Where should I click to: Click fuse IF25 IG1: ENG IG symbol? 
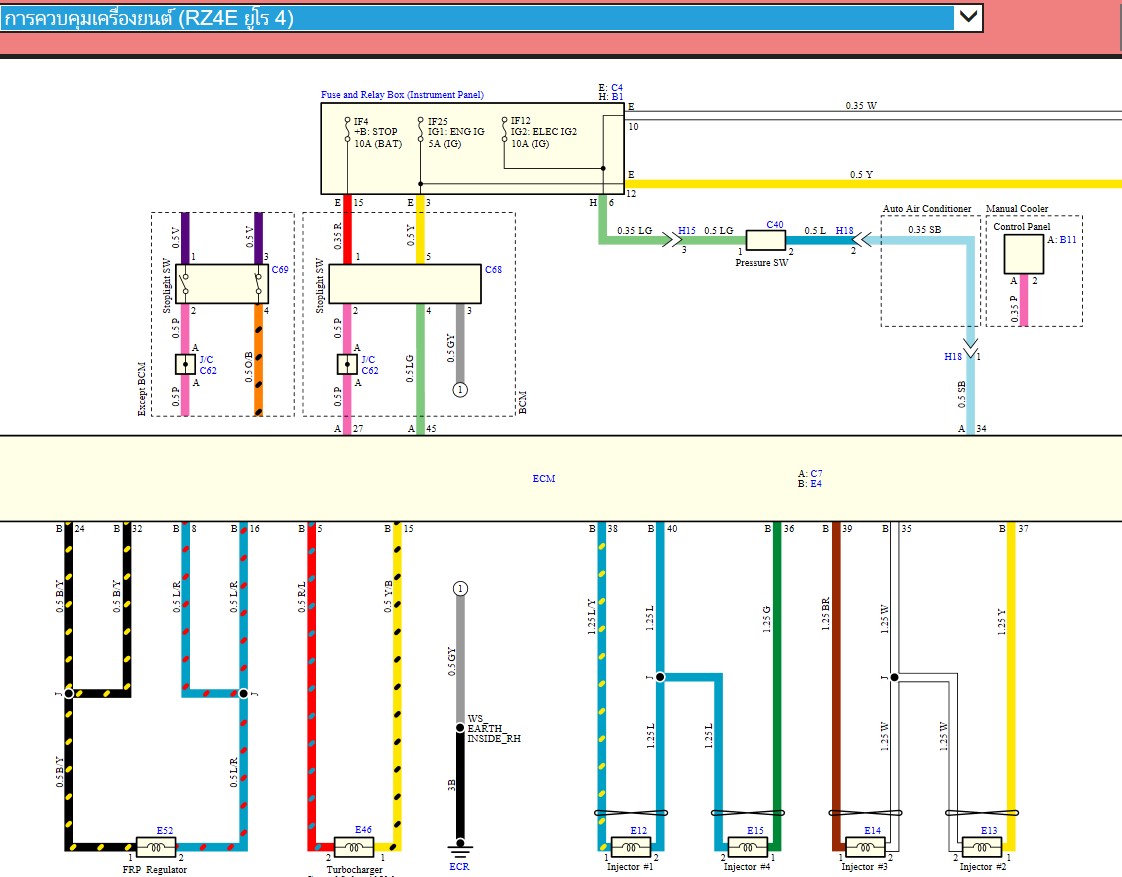point(422,128)
